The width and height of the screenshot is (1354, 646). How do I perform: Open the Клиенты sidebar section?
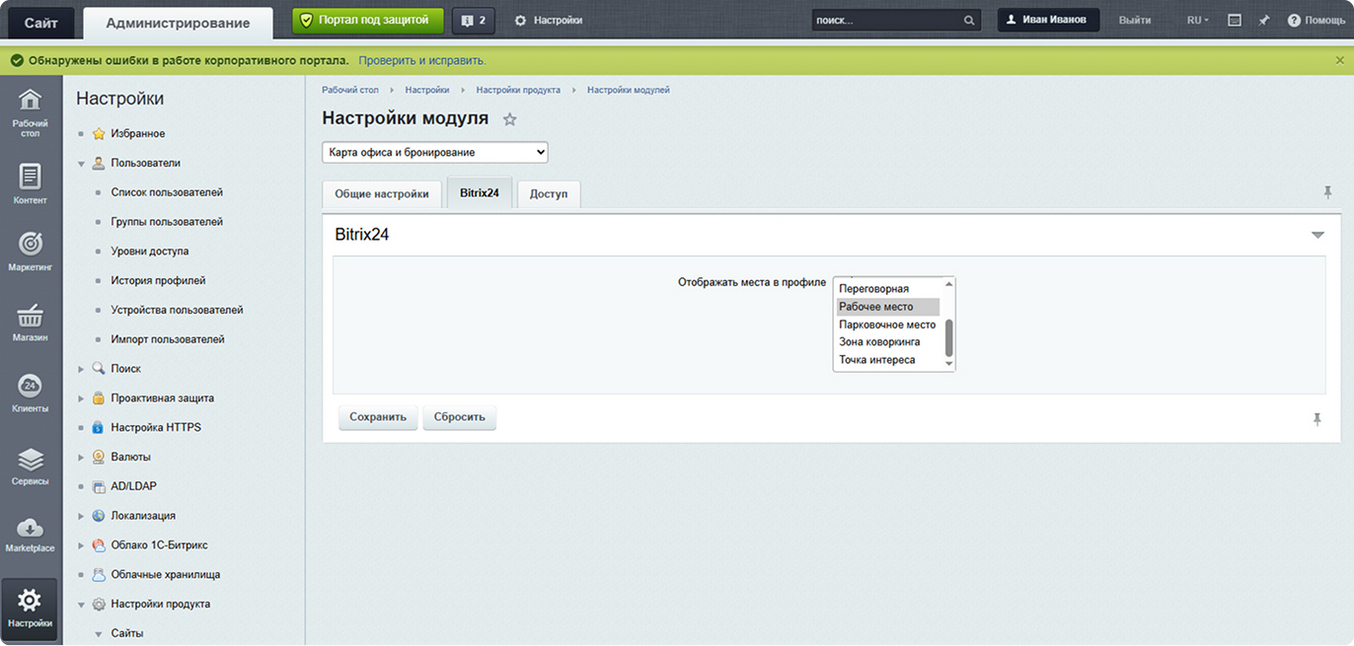[x=30, y=393]
